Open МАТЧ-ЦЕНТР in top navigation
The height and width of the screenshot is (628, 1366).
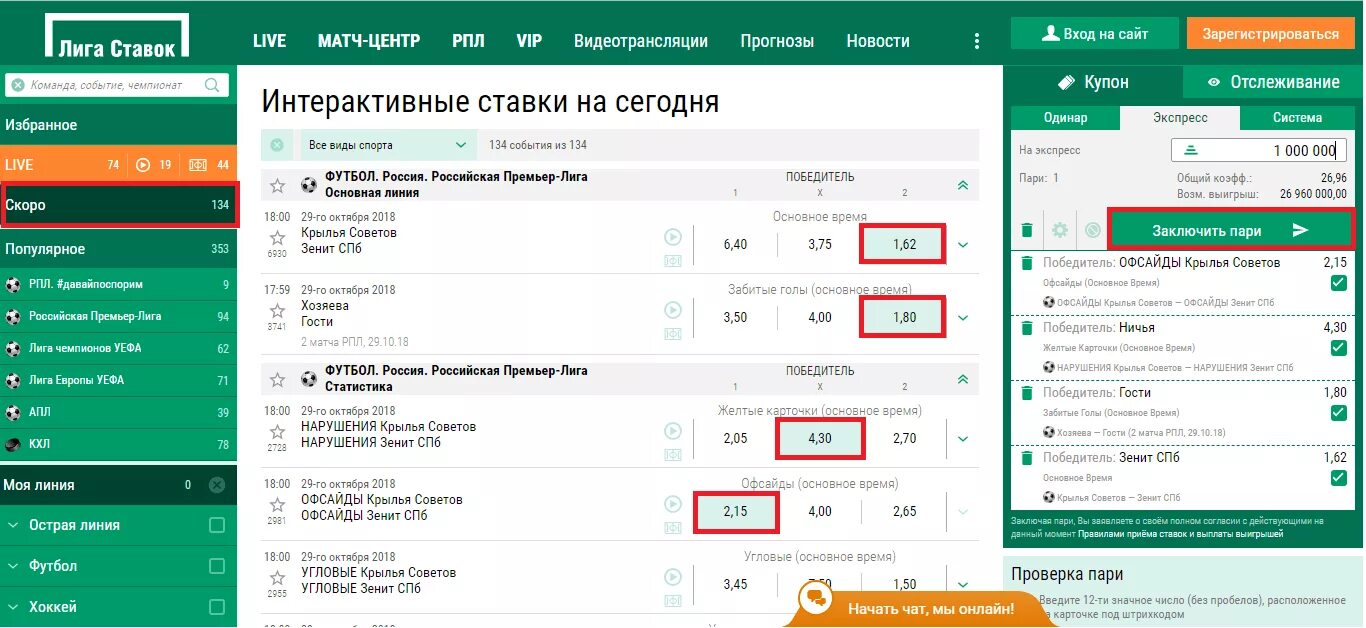(369, 41)
